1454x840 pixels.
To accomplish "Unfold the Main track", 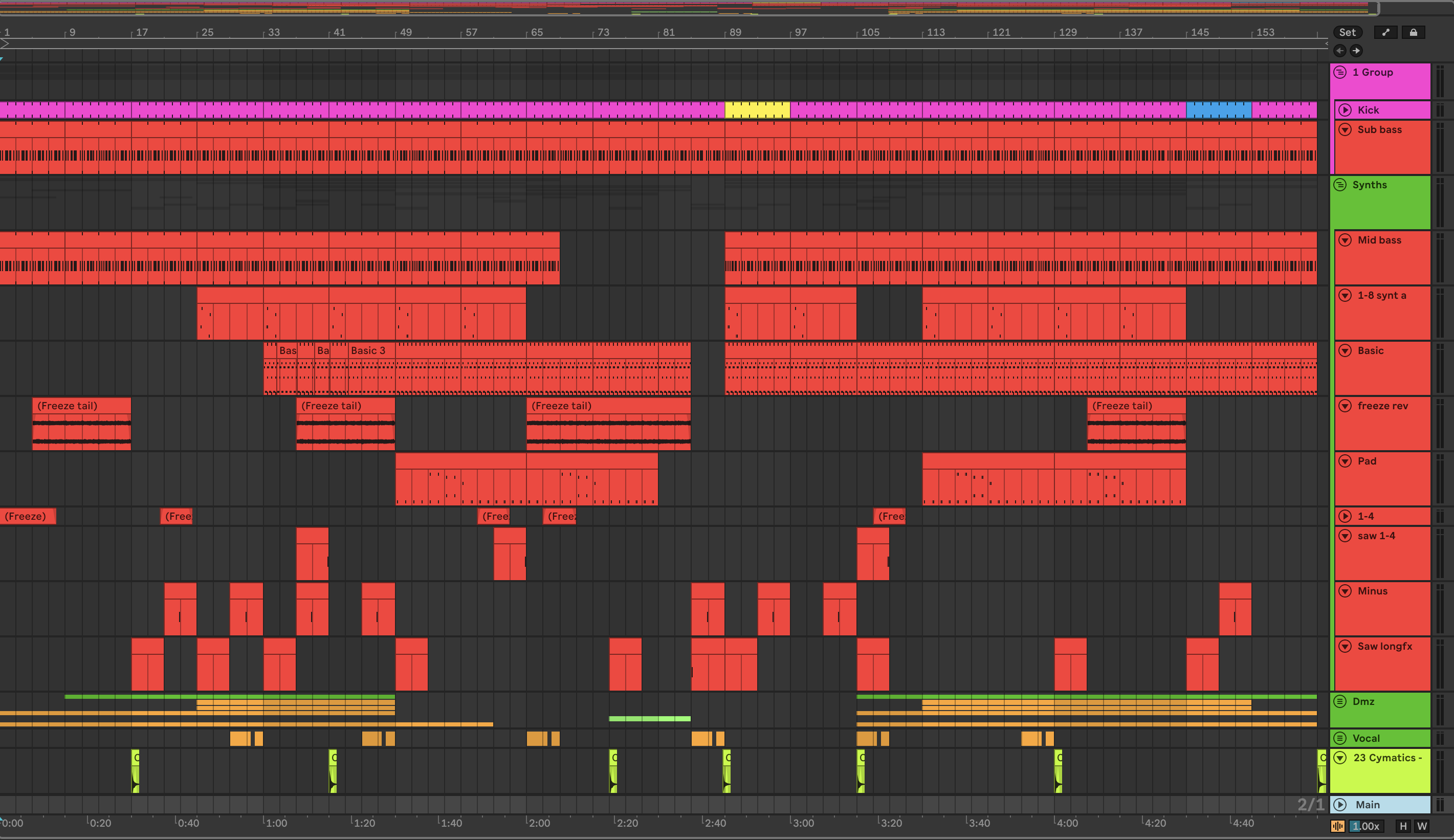I will coord(1340,804).
